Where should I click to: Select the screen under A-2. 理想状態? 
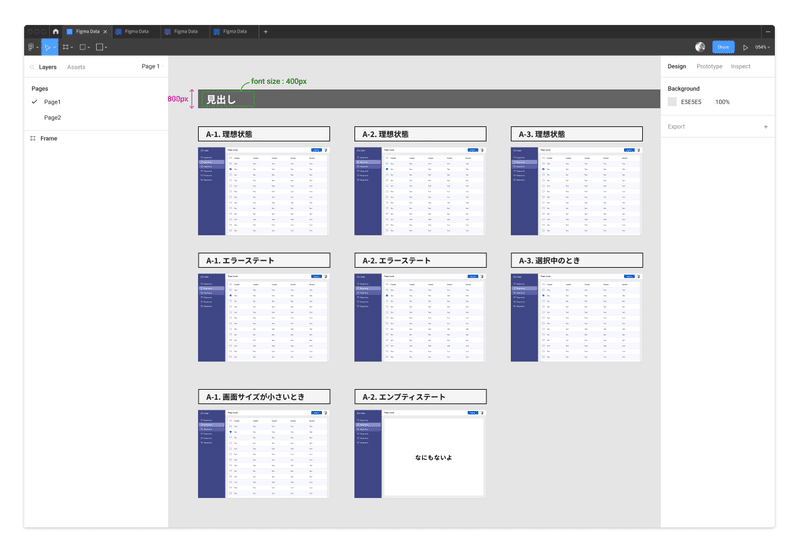point(420,191)
